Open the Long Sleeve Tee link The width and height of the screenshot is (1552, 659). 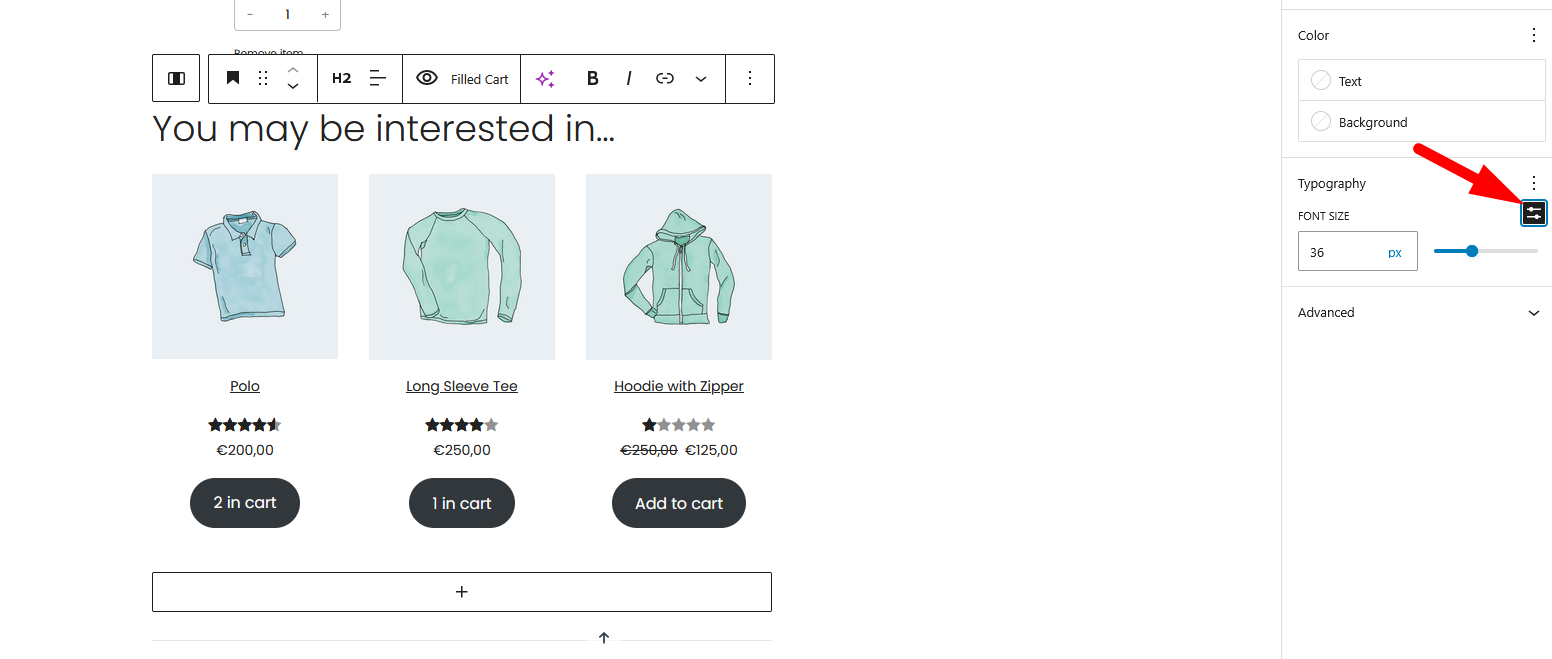point(461,386)
